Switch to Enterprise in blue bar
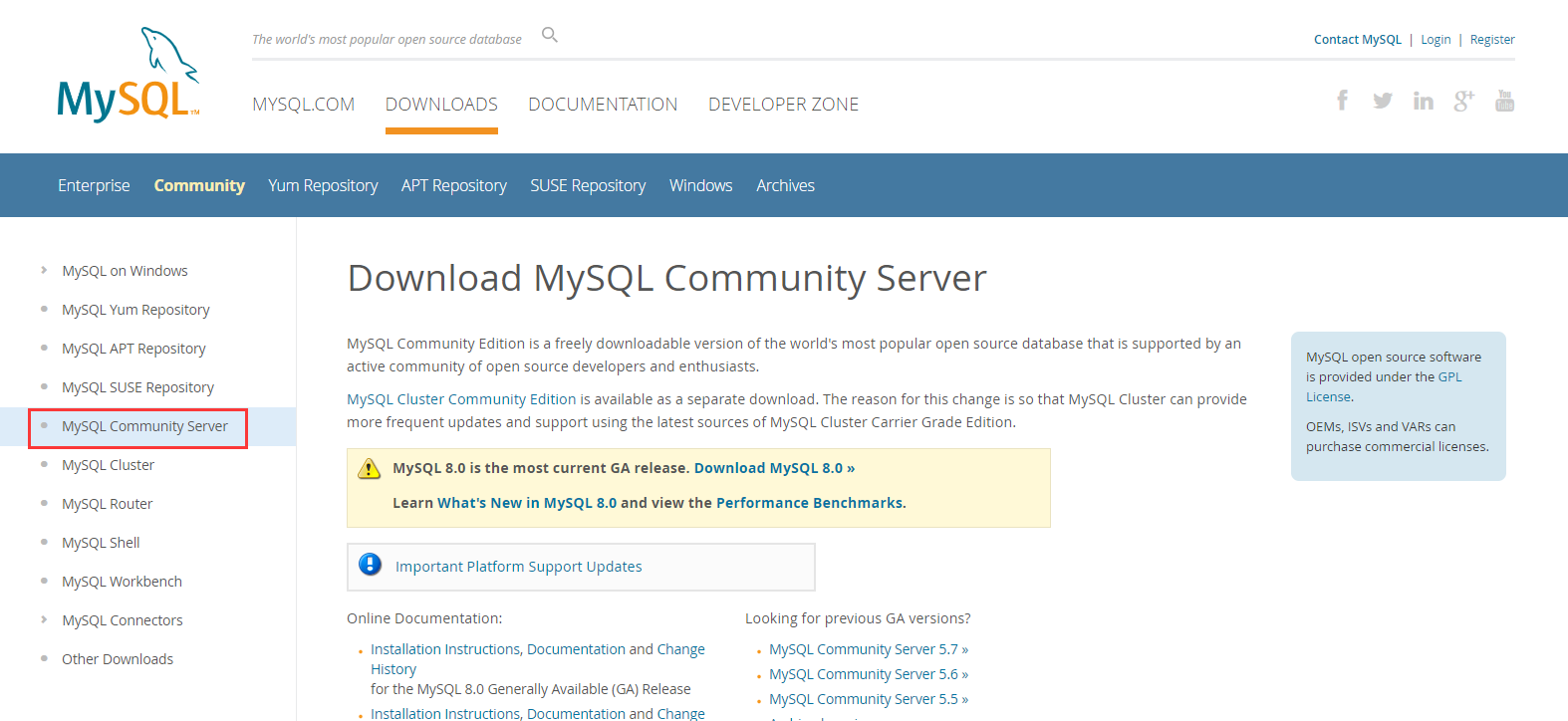The width and height of the screenshot is (1568, 721). point(94,185)
